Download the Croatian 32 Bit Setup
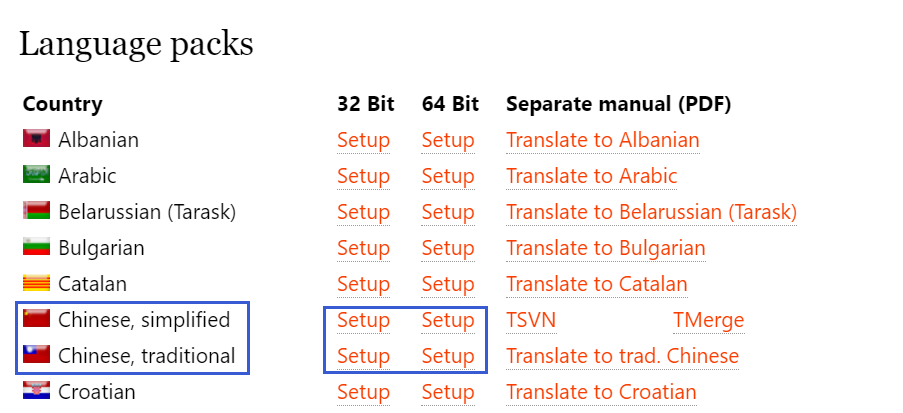This screenshot has height=413, width=903. click(363, 392)
